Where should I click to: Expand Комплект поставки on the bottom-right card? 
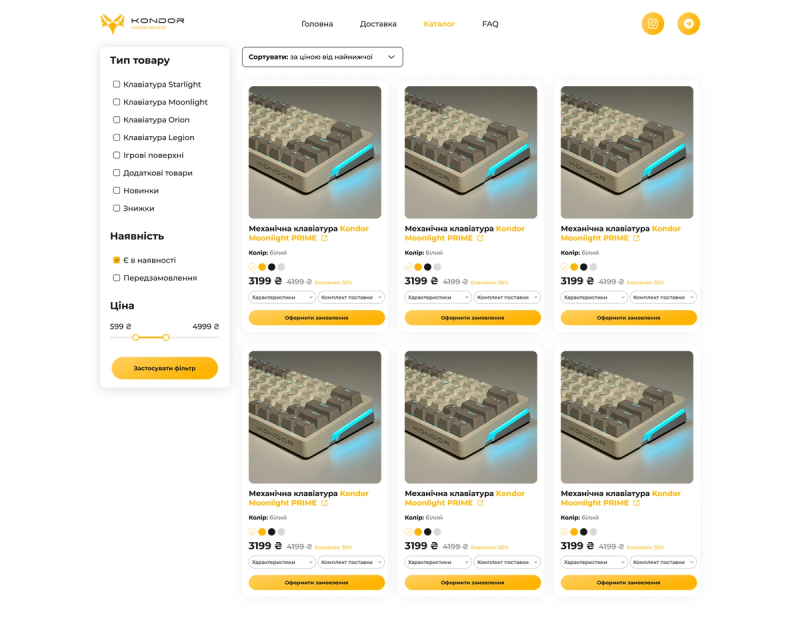coord(664,562)
